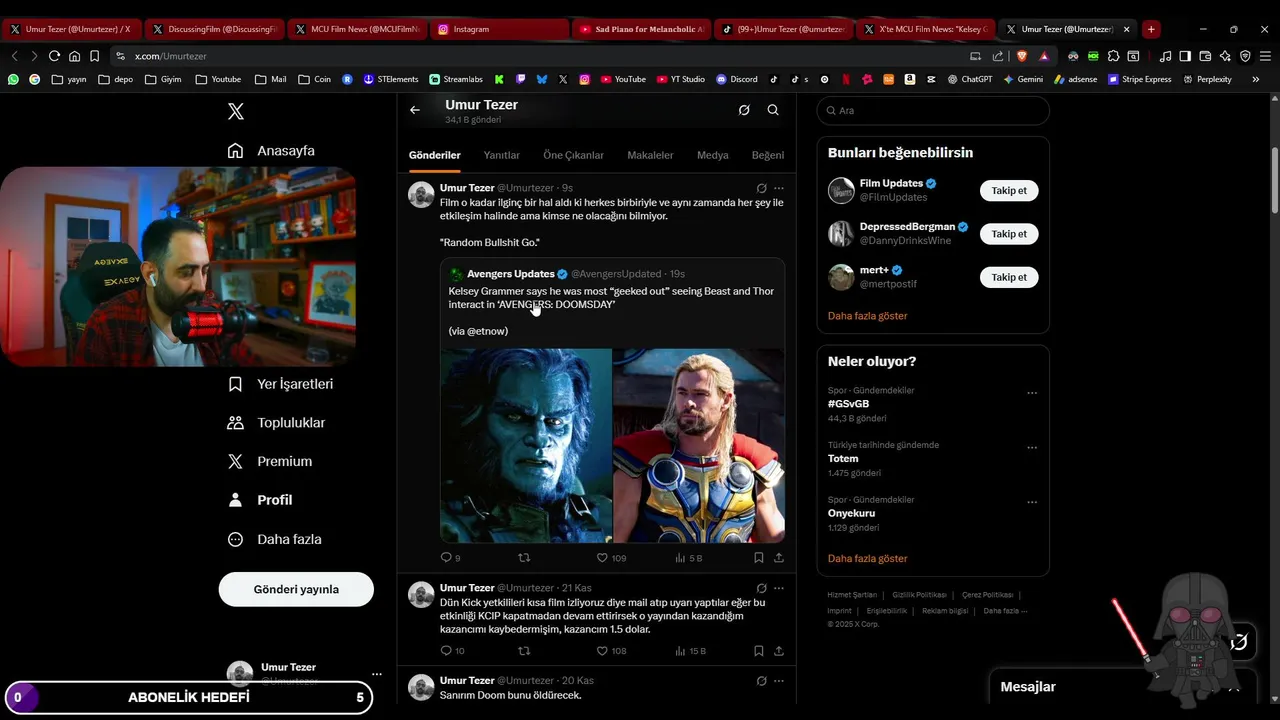
Task: Click Daha fazla göster under suggestions
Action: point(868,316)
